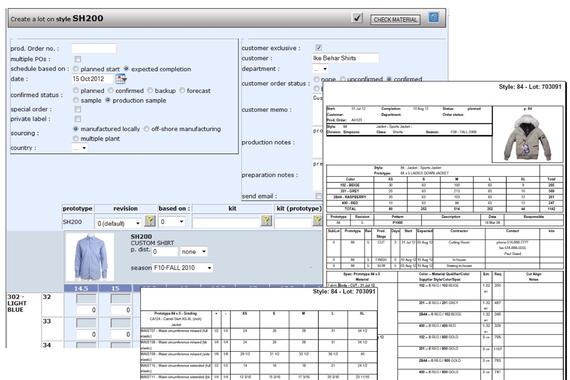Click the p. dist. value field

(165, 252)
